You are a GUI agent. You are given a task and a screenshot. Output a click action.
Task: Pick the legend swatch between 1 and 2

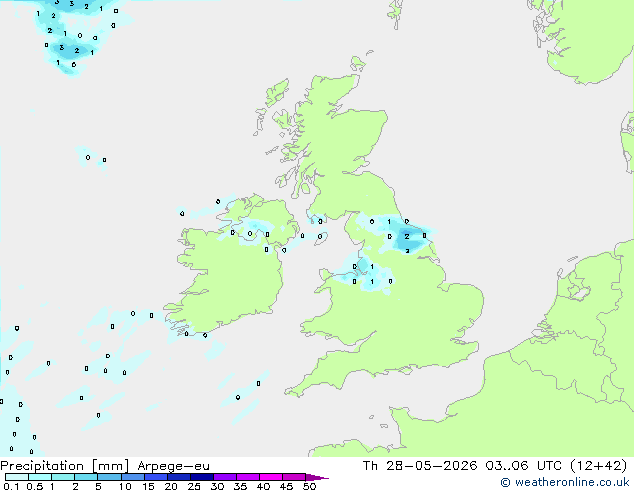tap(63, 477)
